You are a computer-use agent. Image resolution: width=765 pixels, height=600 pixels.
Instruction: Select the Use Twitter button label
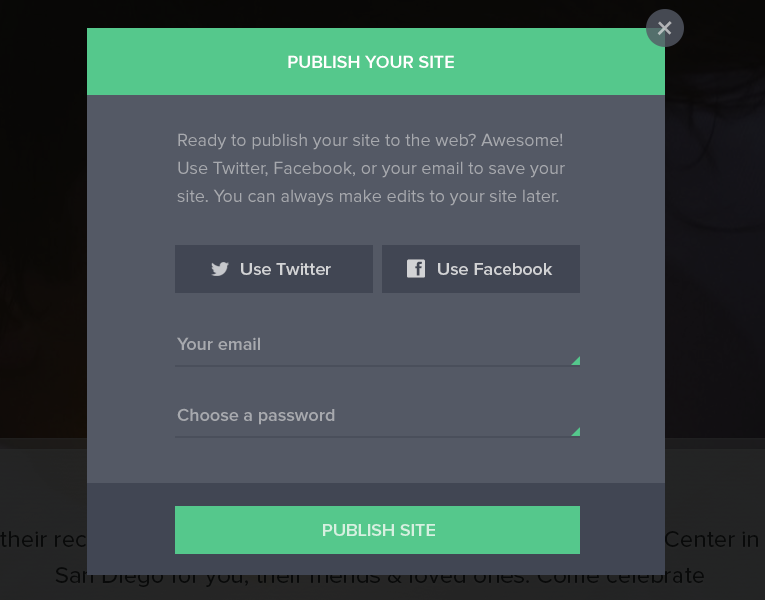coord(285,269)
